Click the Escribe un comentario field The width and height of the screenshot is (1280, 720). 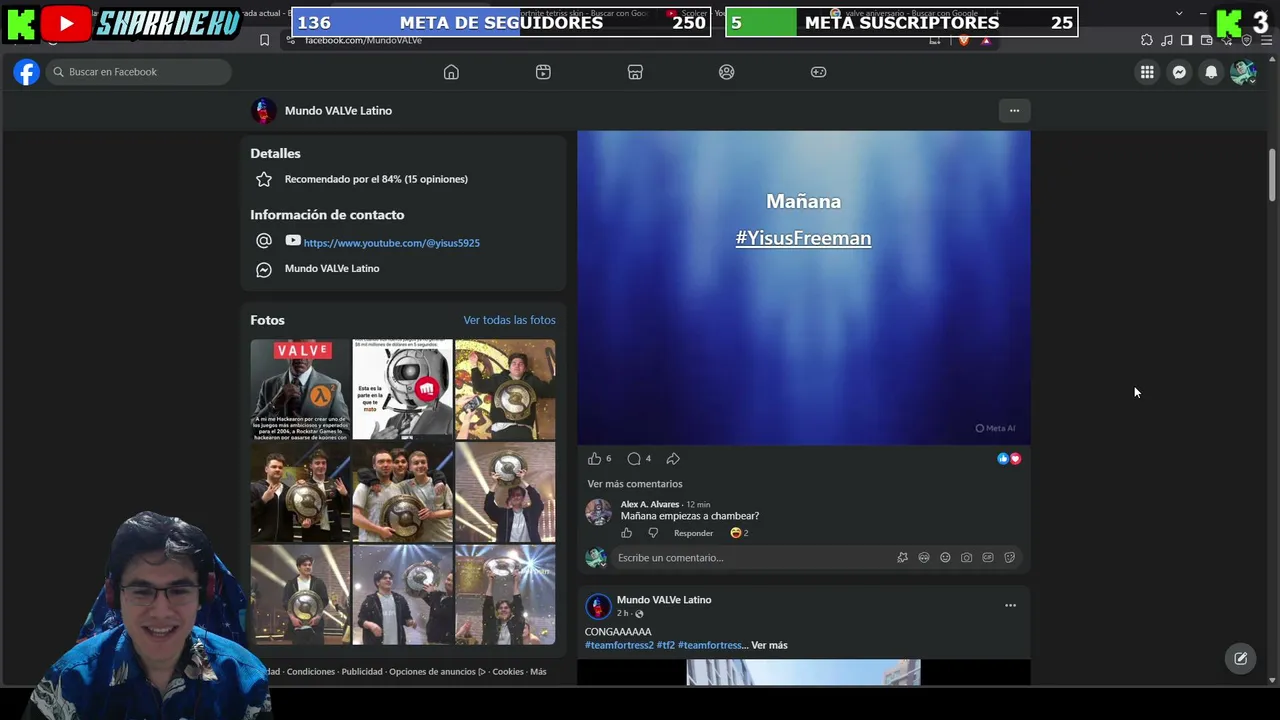coord(750,558)
